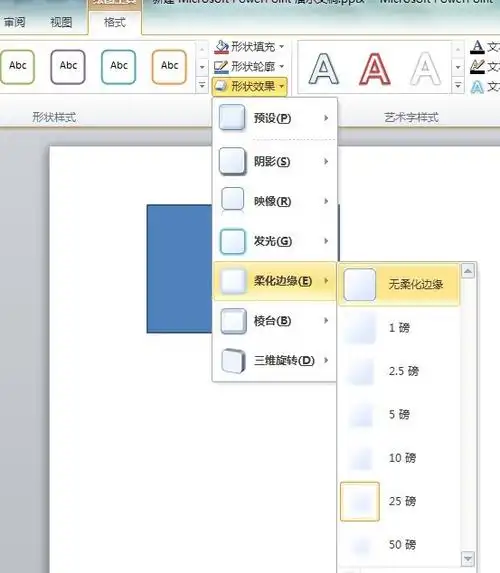Open the 发光(G) submenu
This screenshot has width=500, height=573.
(274, 241)
